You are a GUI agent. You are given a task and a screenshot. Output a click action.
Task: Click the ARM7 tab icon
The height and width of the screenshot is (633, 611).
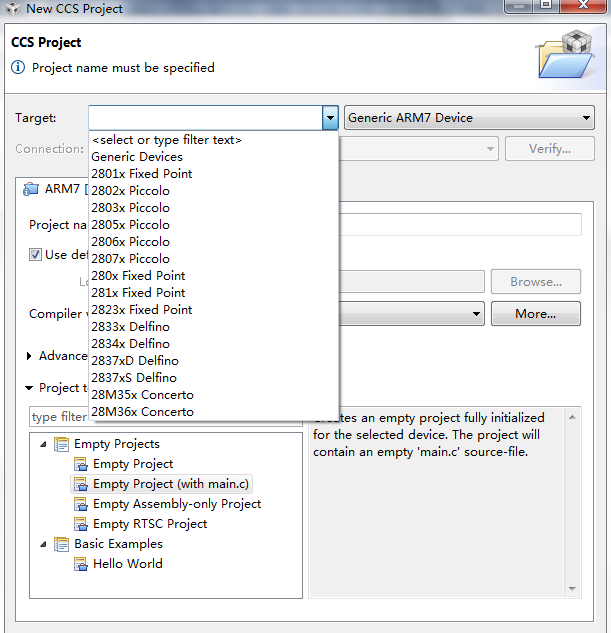(x=31, y=189)
